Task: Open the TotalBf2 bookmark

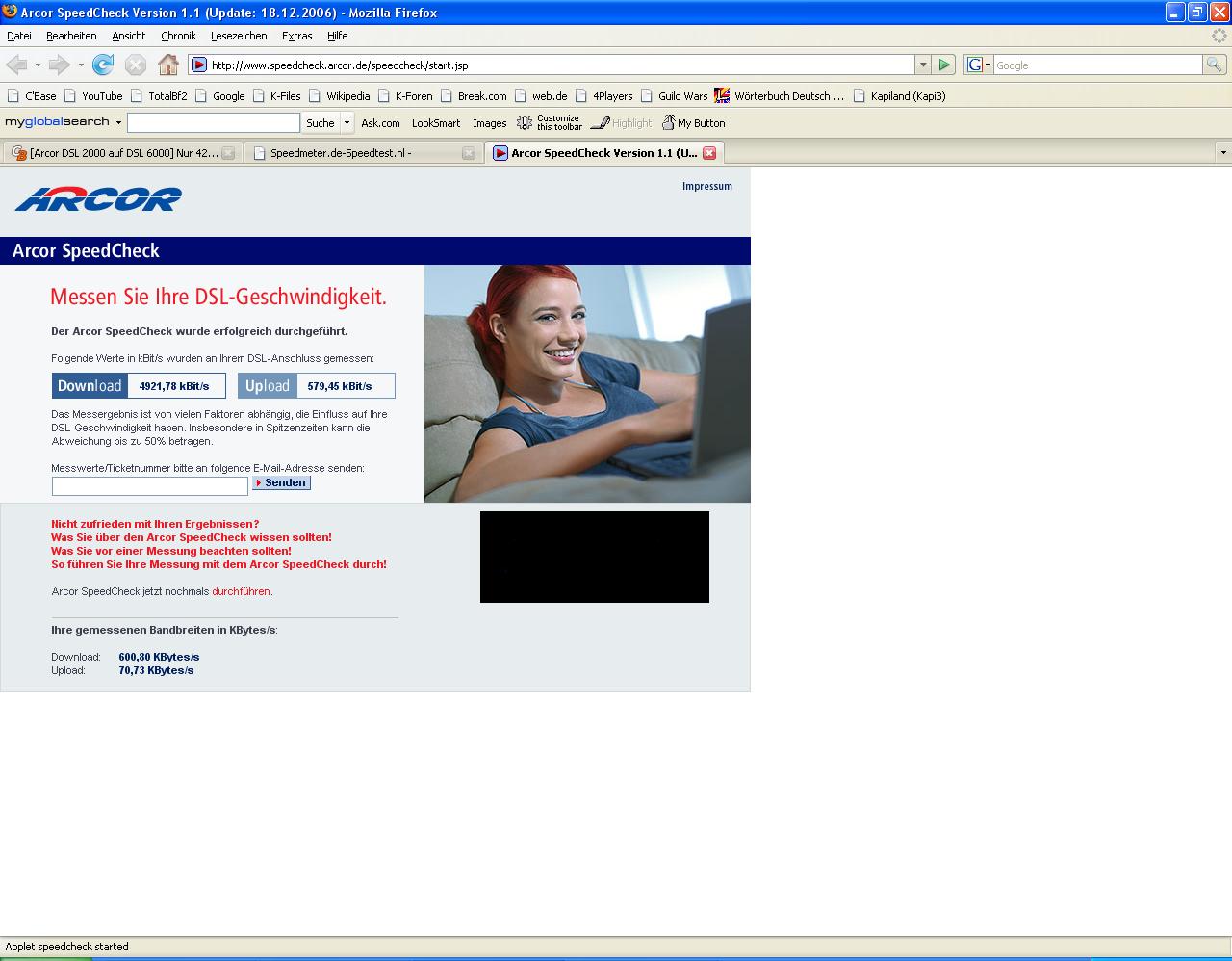Action: [159, 96]
